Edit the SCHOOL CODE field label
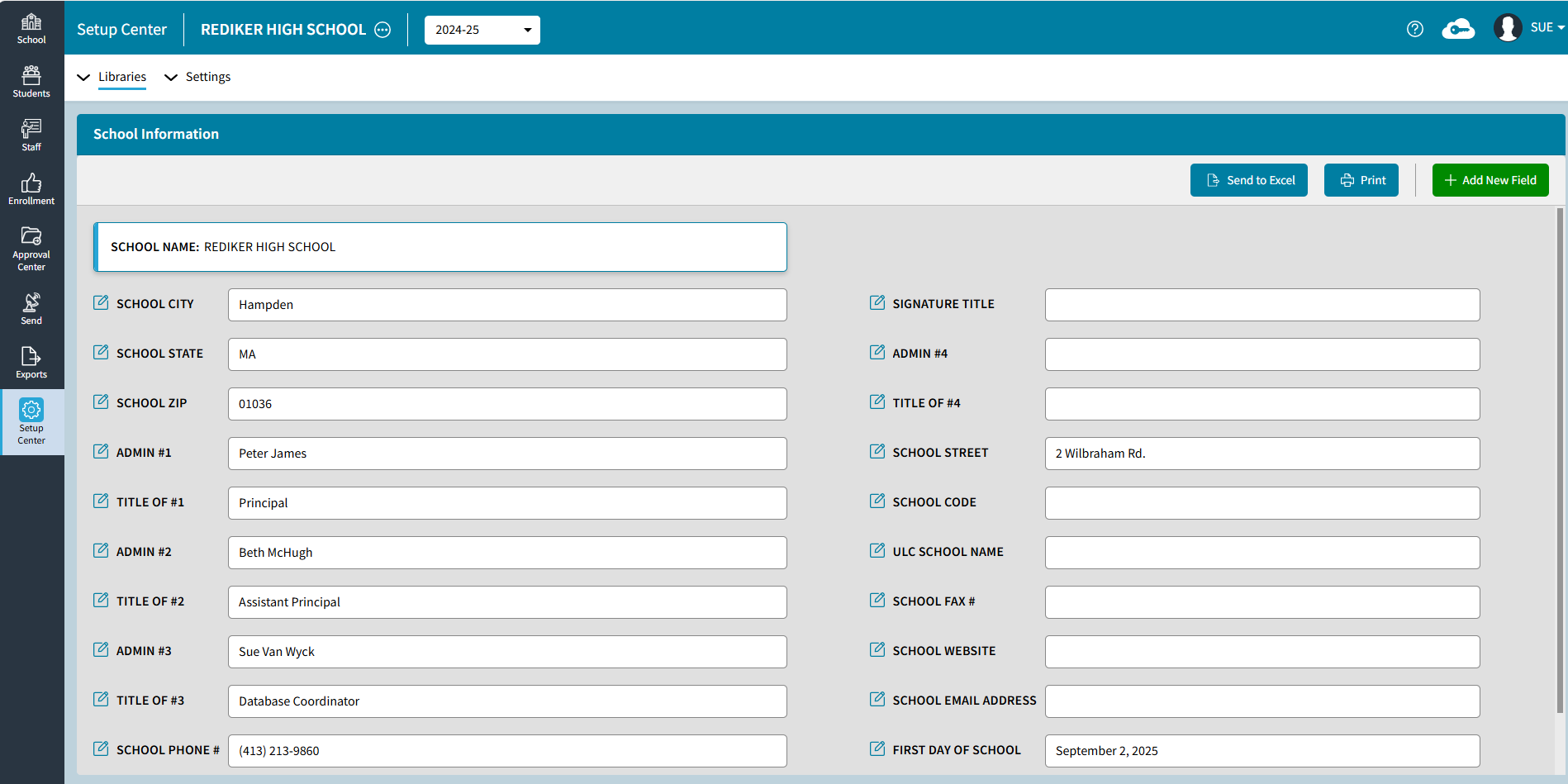This screenshot has height=784, width=1568. [877, 501]
